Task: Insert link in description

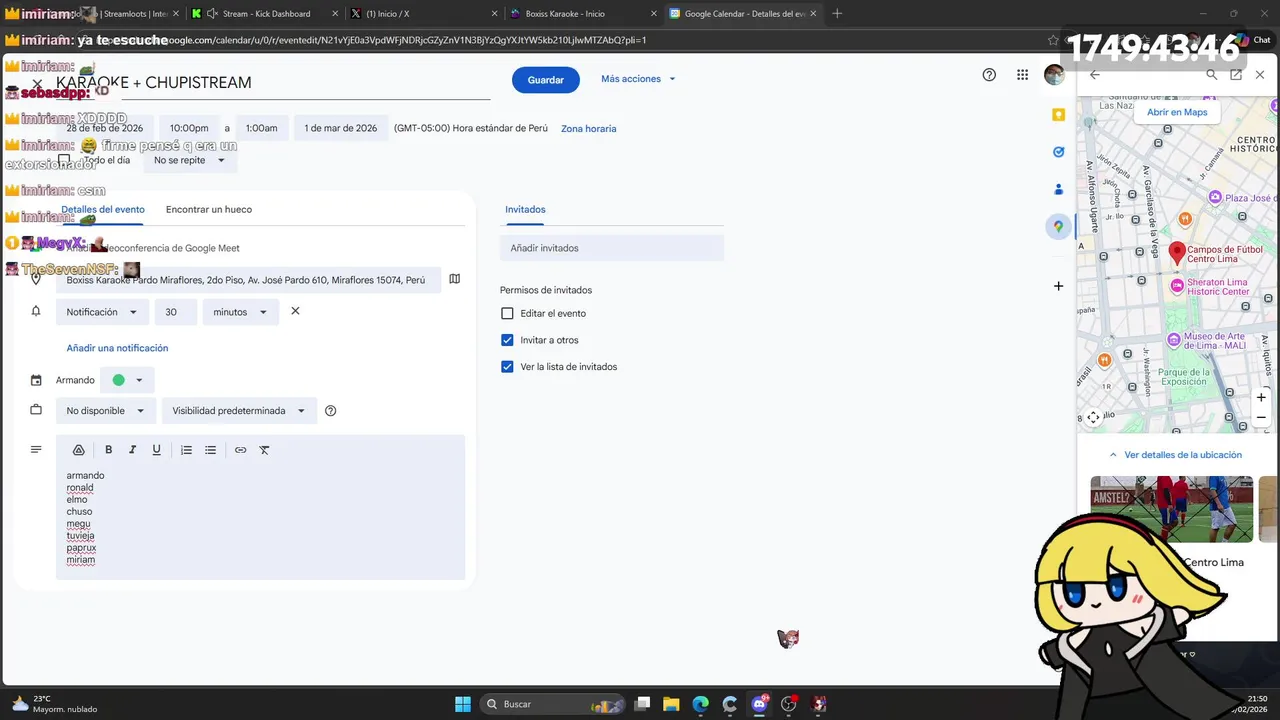Action: point(240,450)
